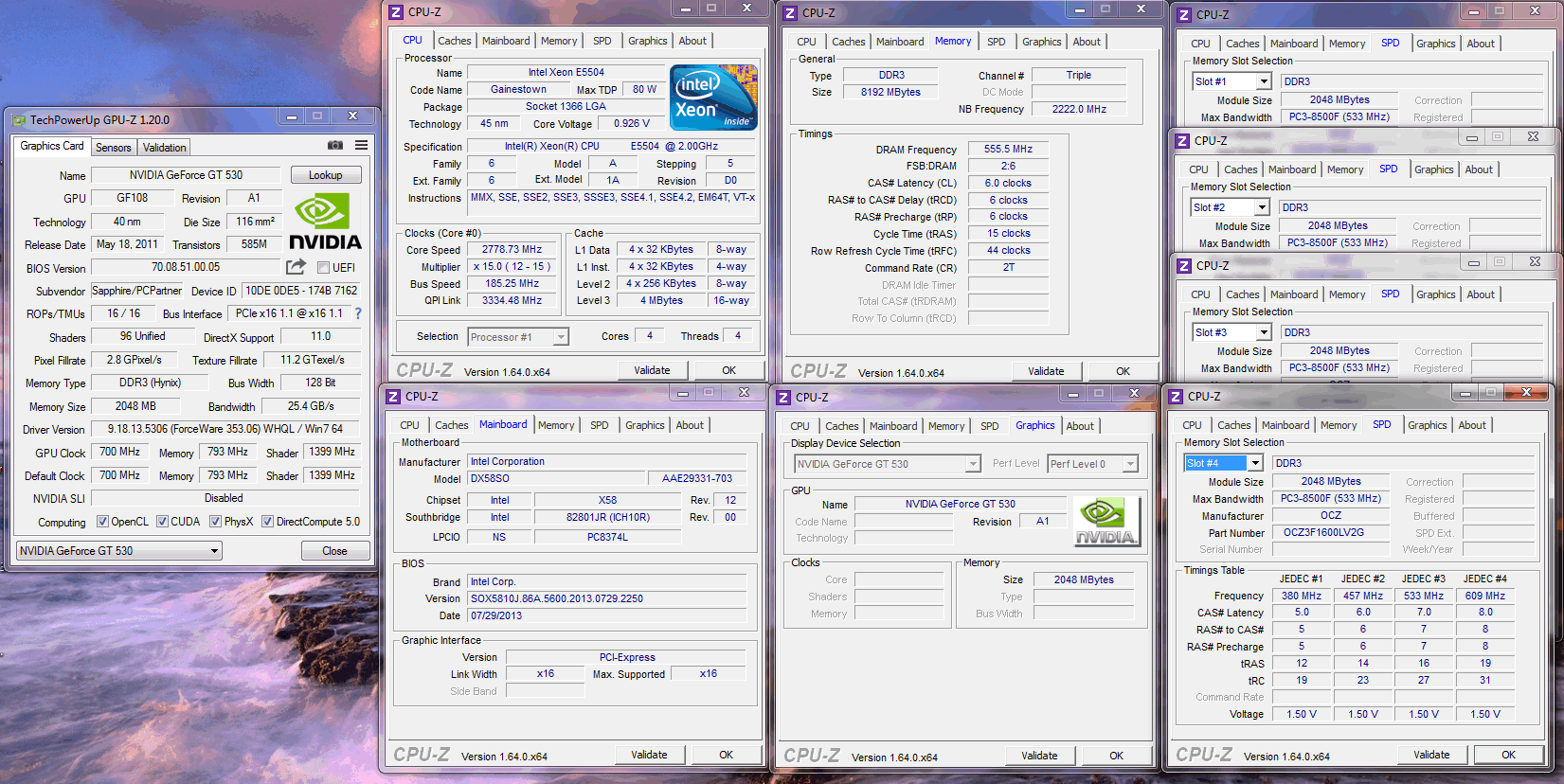Click the GPU Name field NVIDIA GeForce GT 530
Screen dimensions: 1564x784
[186, 175]
